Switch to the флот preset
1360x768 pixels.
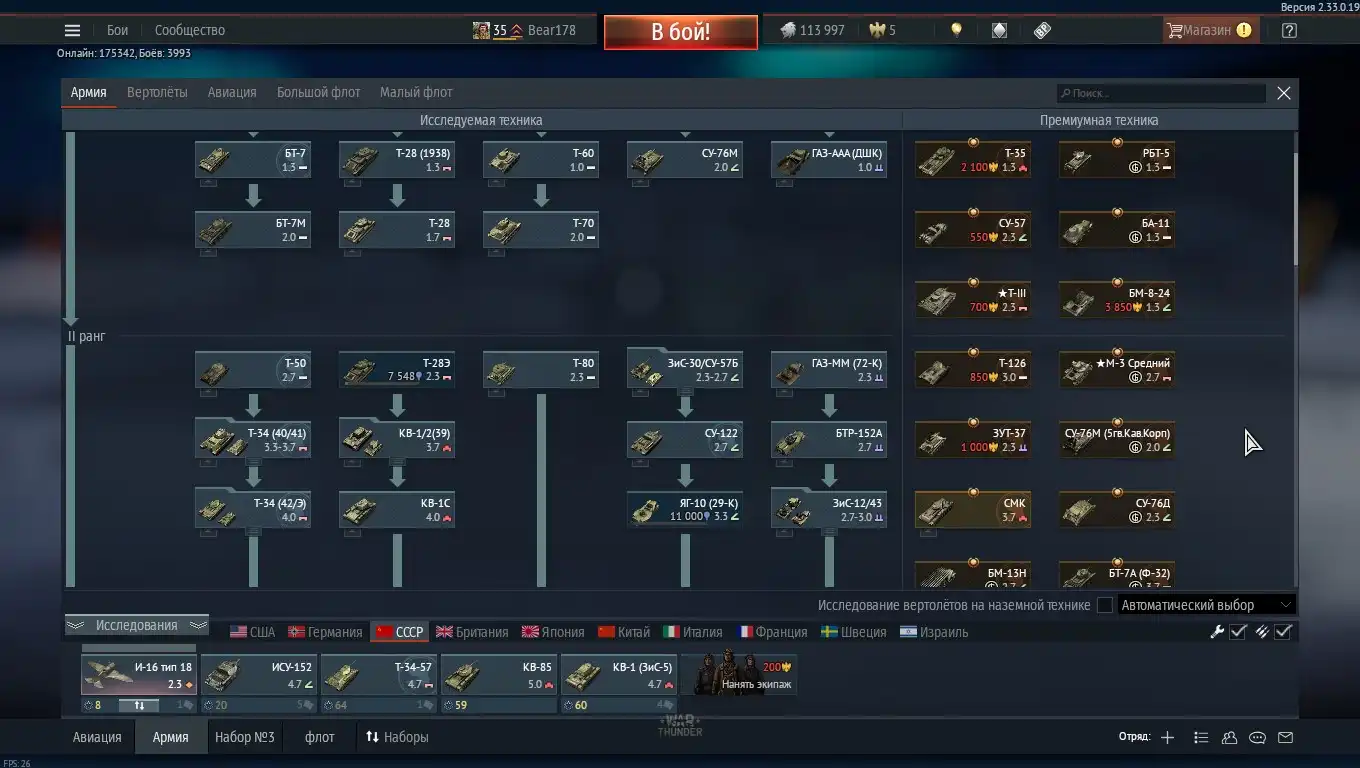pyautogui.click(x=320, y=737)
